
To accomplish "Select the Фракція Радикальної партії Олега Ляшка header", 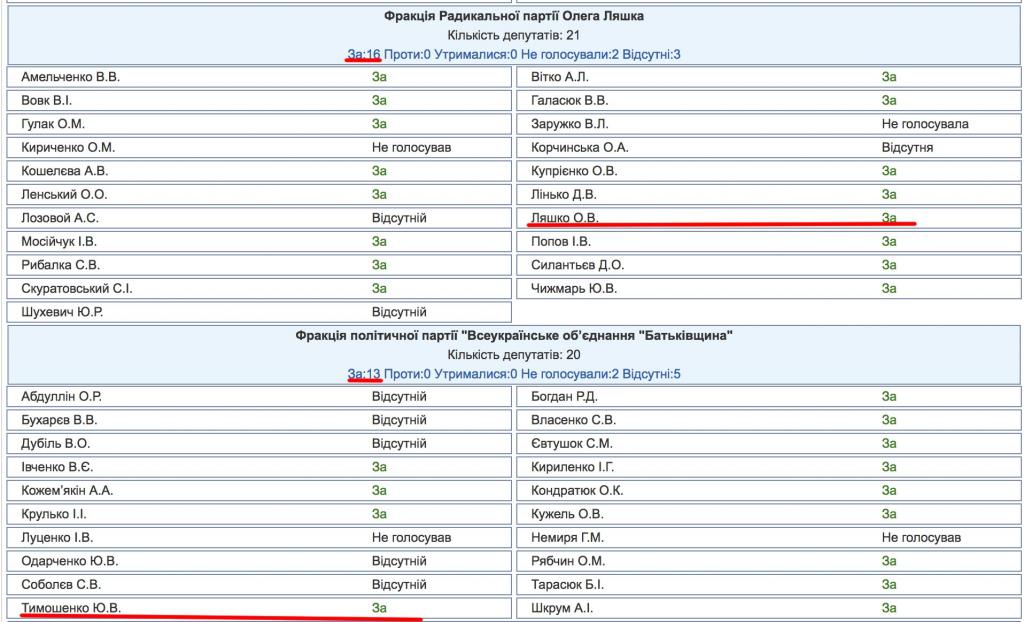I will (x=513, y=16).
